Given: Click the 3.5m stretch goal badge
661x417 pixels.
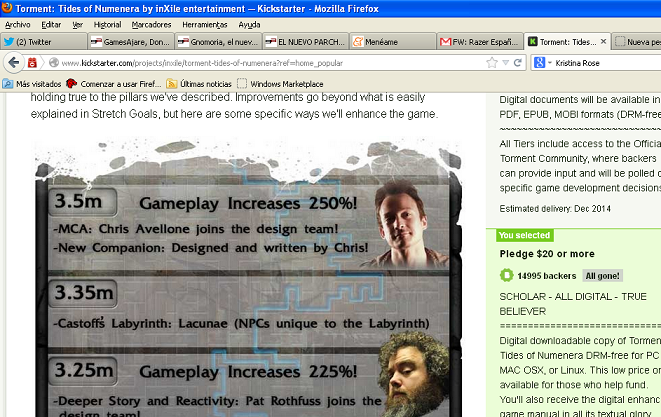Looking at the screenshot, I should [x=82, y=202].
